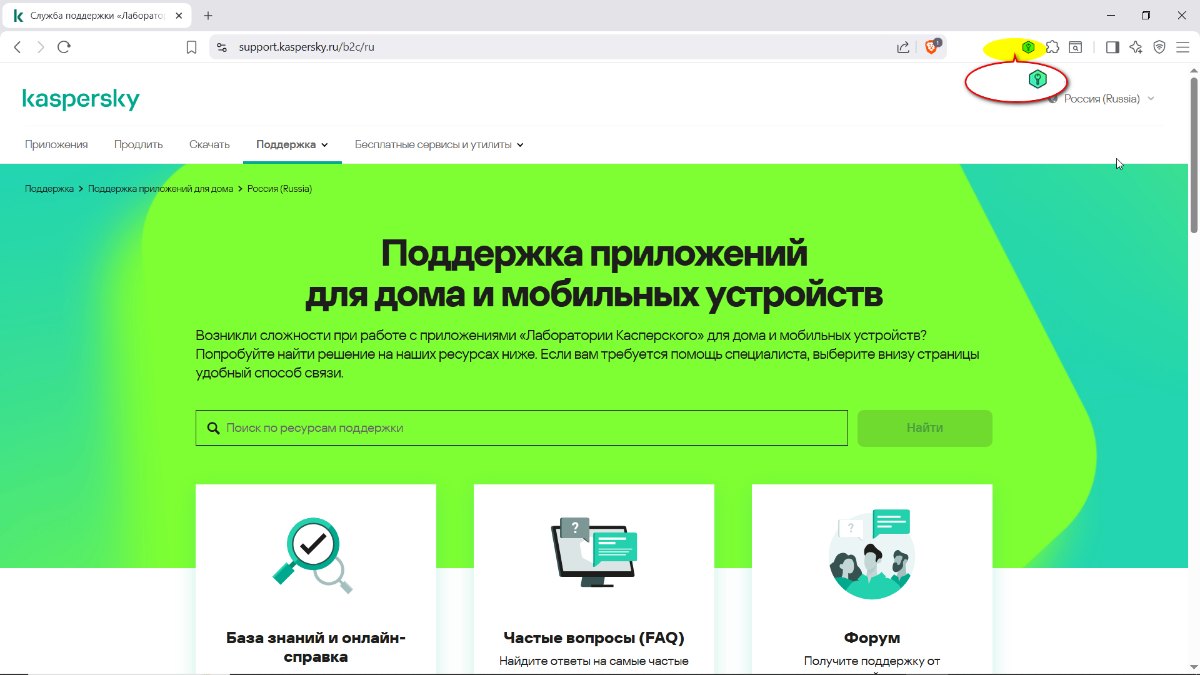The image size is (1200, 675).
Task: Open Brave VPN shield icon
Action: pyautogui.click(x=1160, y=47)
